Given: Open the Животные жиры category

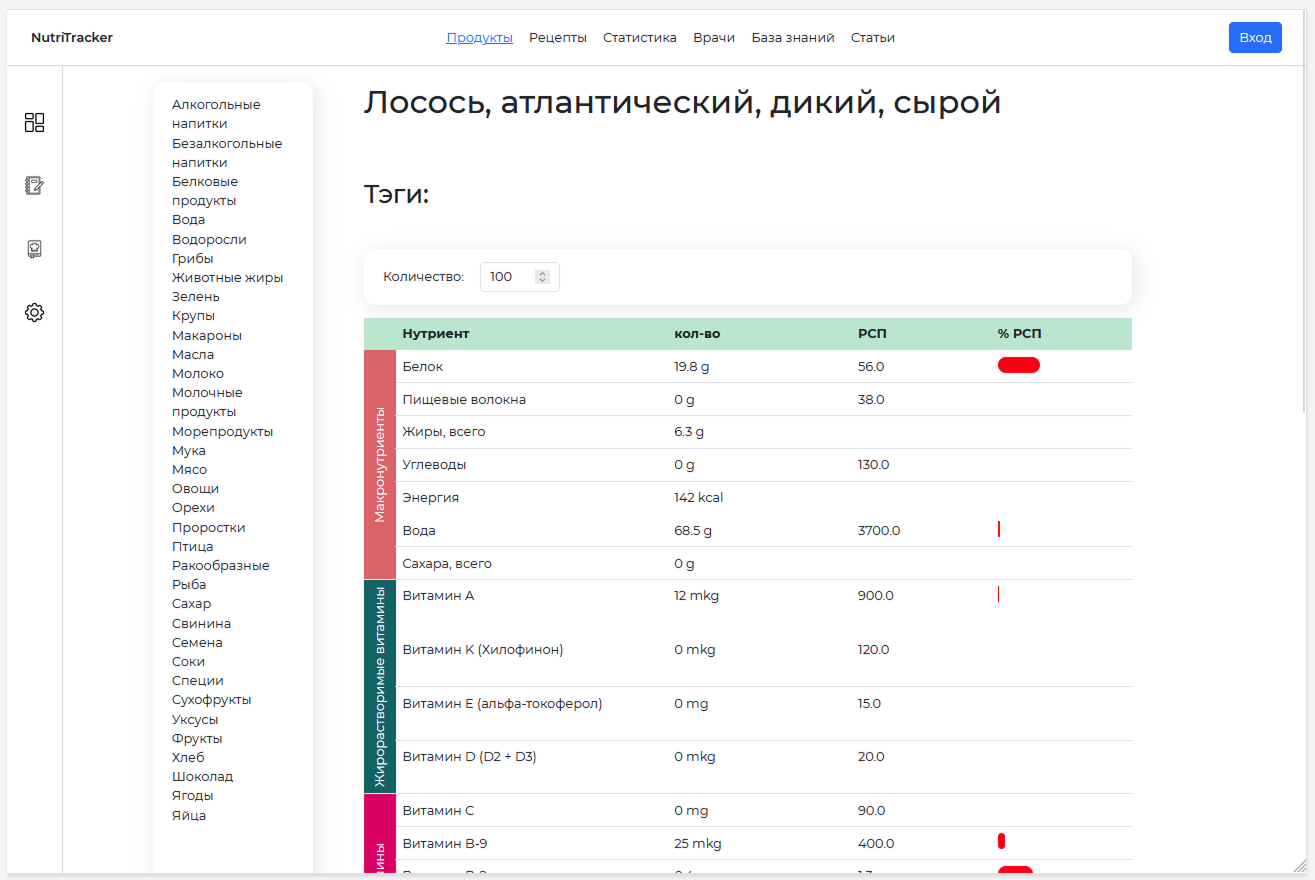Looking at the screenshot, I should click(x=227, y=278).
